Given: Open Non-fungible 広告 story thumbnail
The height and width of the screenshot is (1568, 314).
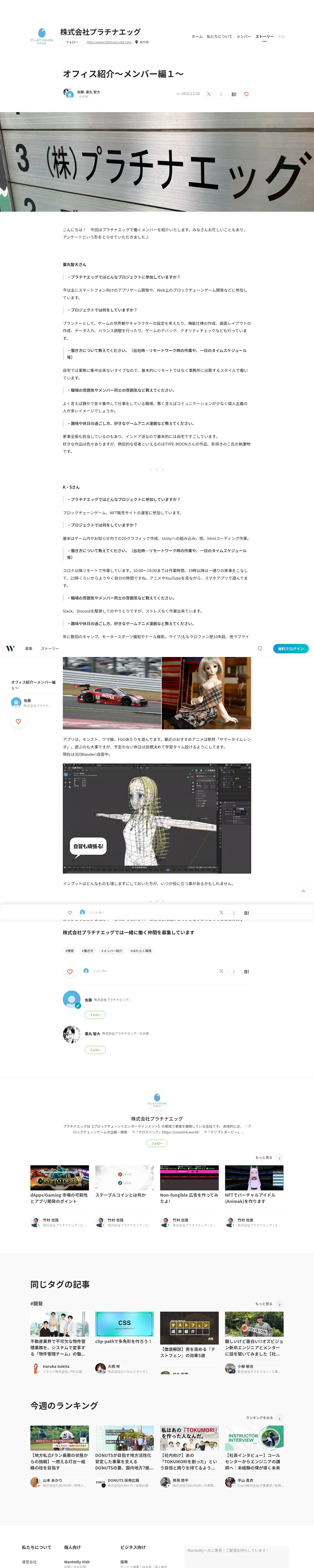Looking at the screenshot, I should pyautogui.click(x=189, y=1177).
